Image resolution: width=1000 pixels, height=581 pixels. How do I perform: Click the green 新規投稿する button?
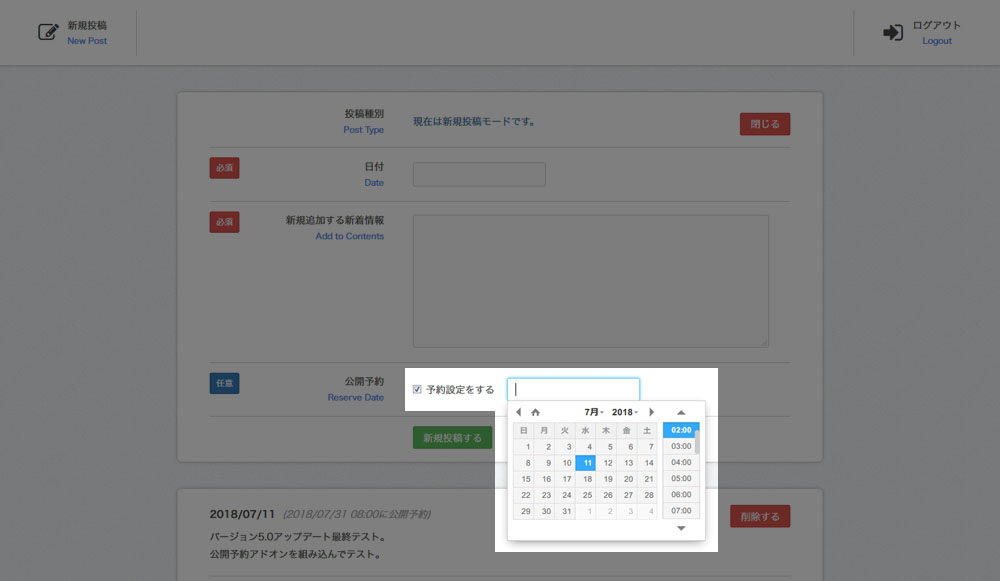click(452, 438)
